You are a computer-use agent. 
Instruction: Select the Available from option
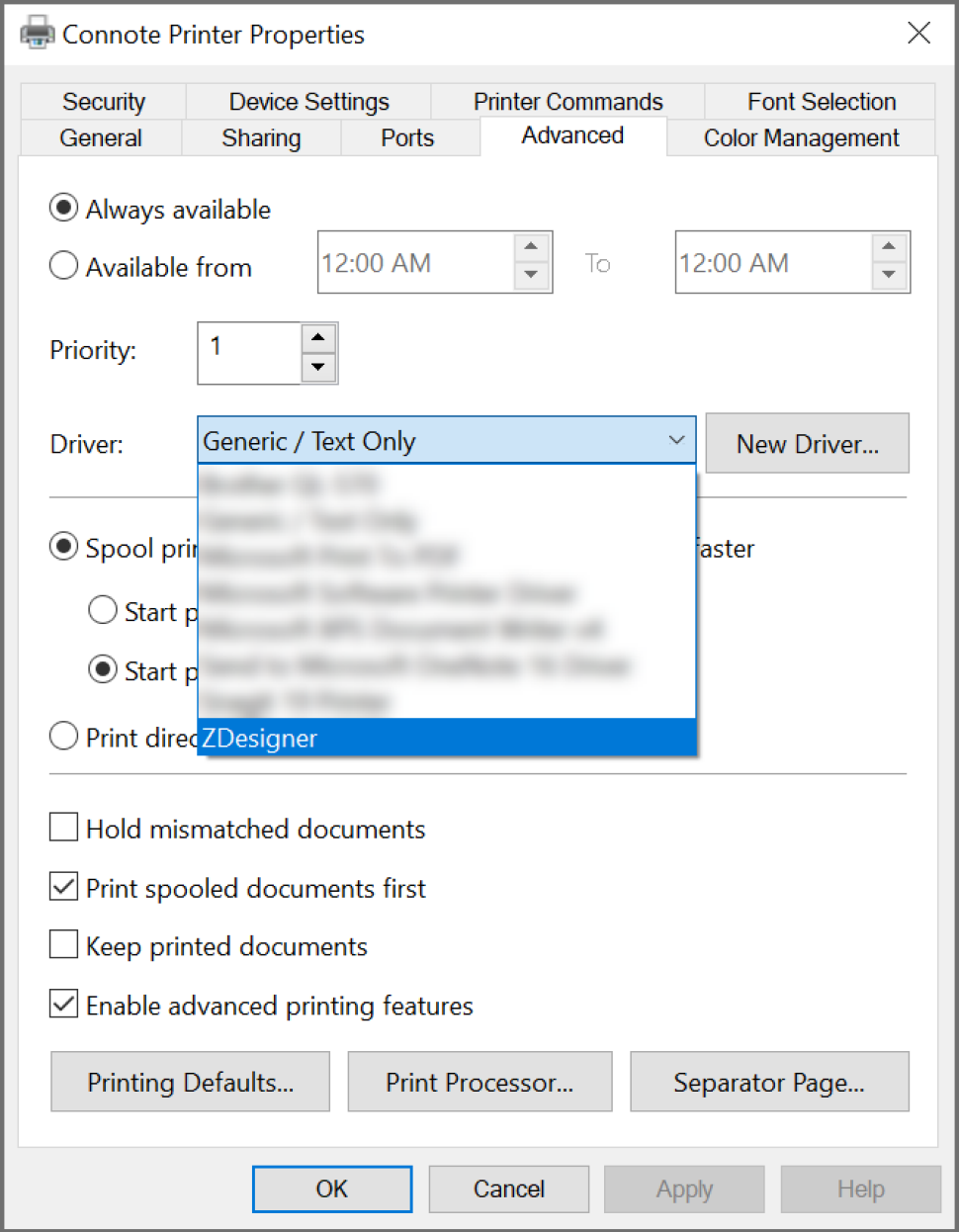63,265
